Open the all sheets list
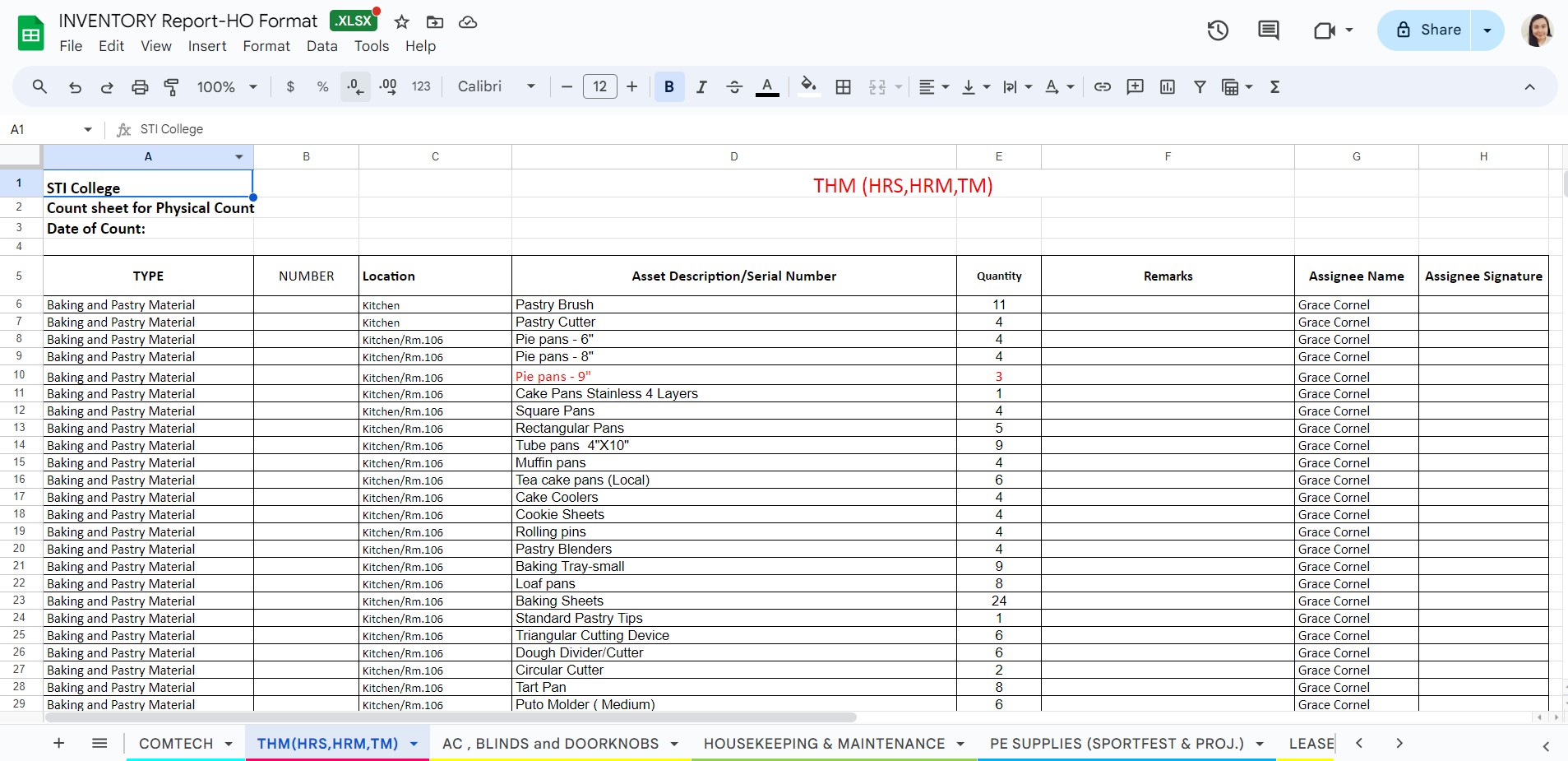 pyautogui.click(x=99, y=743)
